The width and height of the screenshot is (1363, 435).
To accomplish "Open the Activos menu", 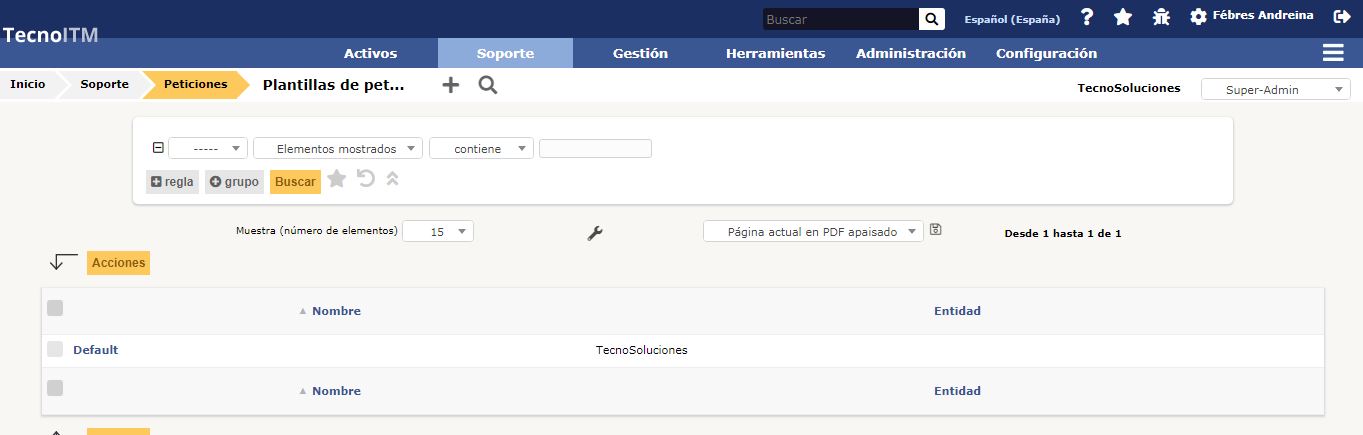I will (x=370, y=53).
